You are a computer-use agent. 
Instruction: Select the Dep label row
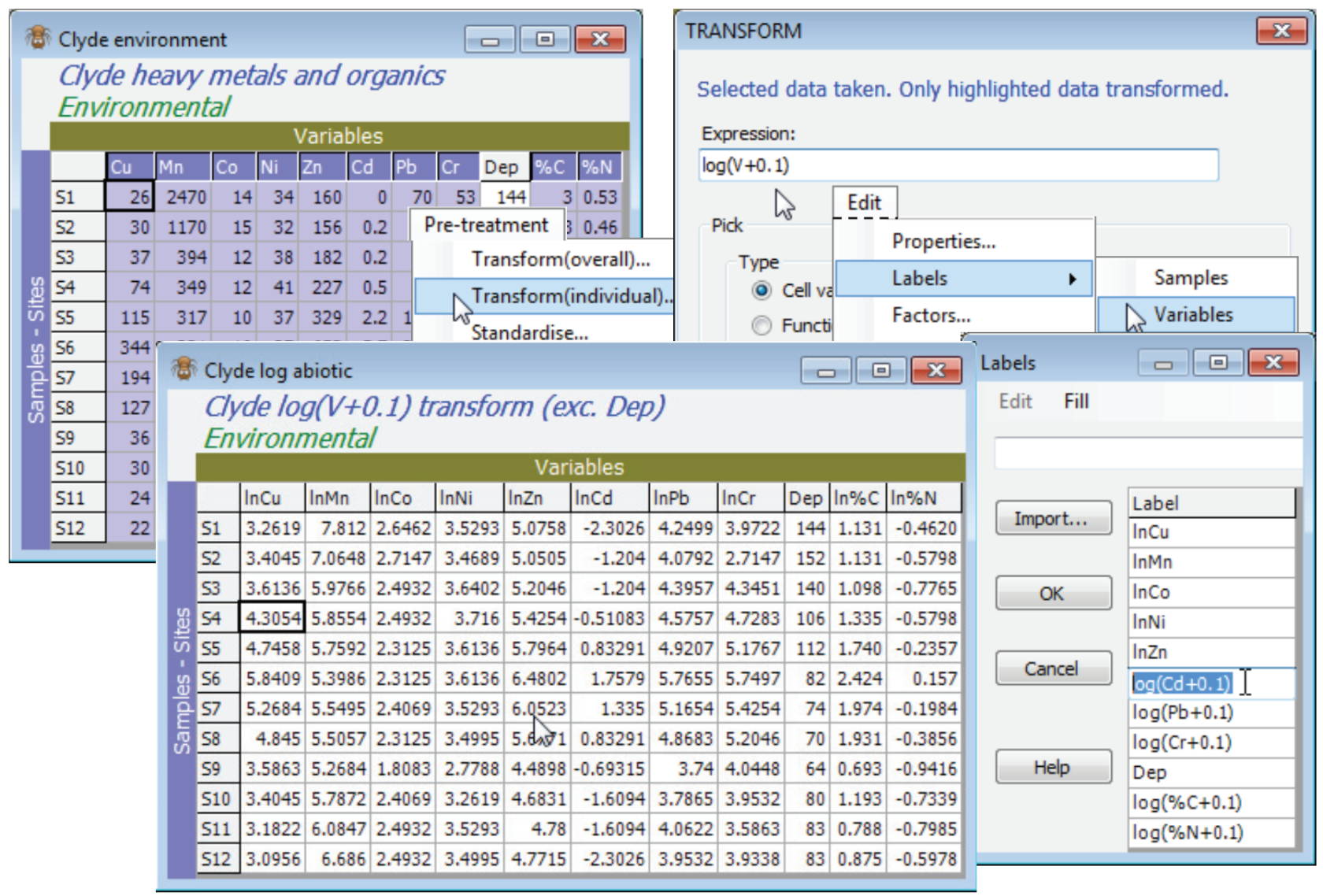coord(1212,772)
